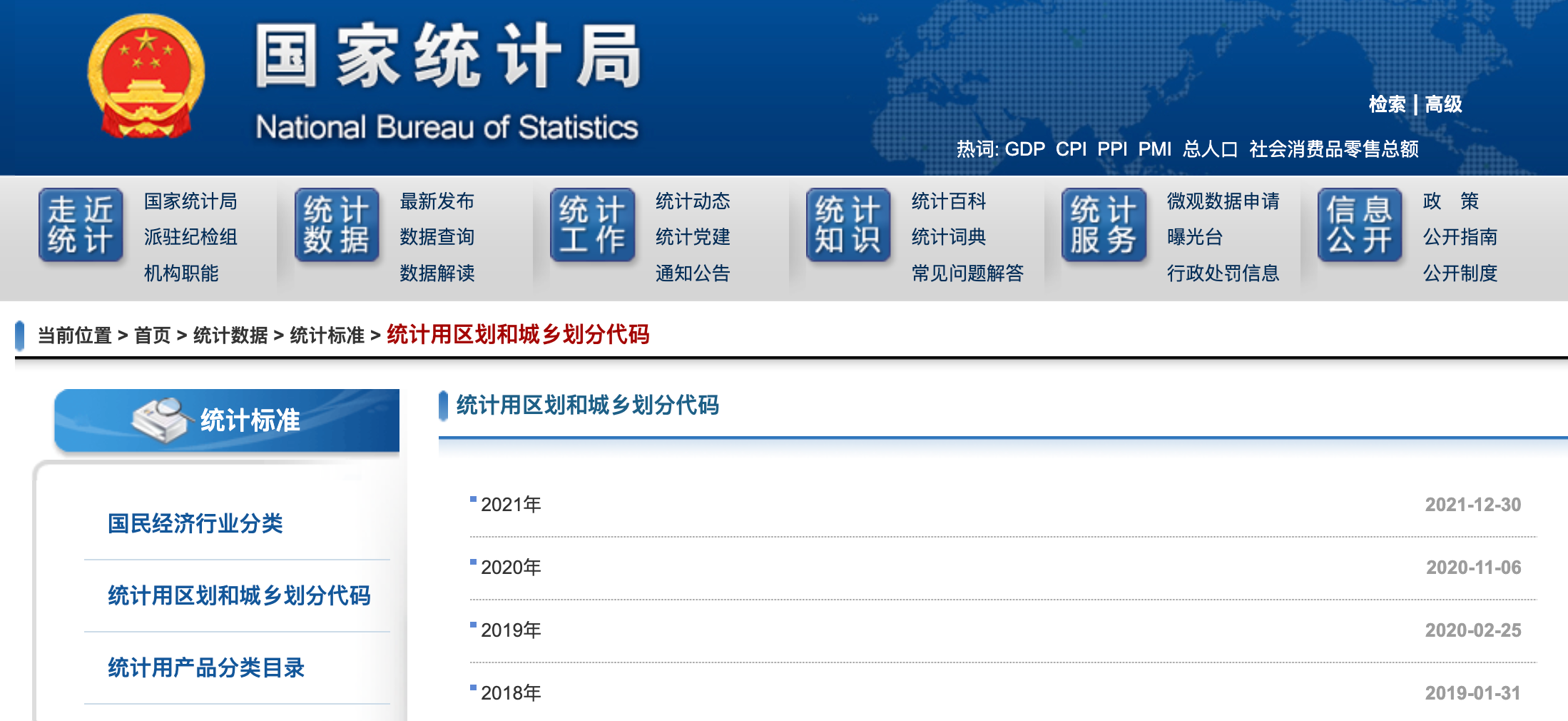Viewport: 1568px width, 721px height.
Task: Select hot word CPI
Action: (1071, 149)
